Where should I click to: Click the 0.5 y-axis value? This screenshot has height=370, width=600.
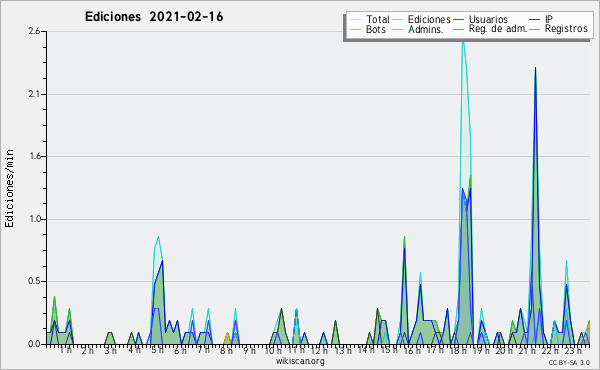[x=34, y=282]
